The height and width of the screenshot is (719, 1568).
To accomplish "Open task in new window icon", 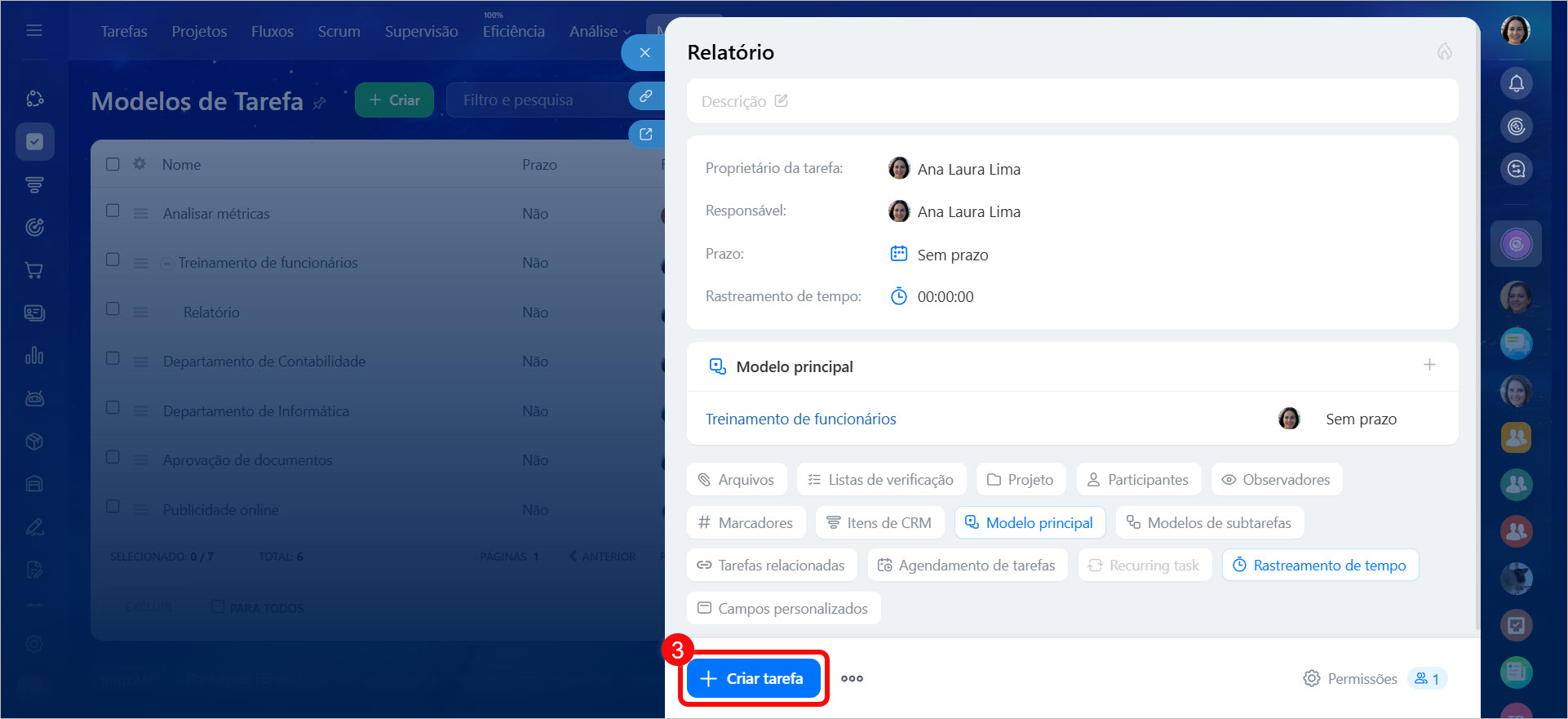I will (x=645, y=135).
